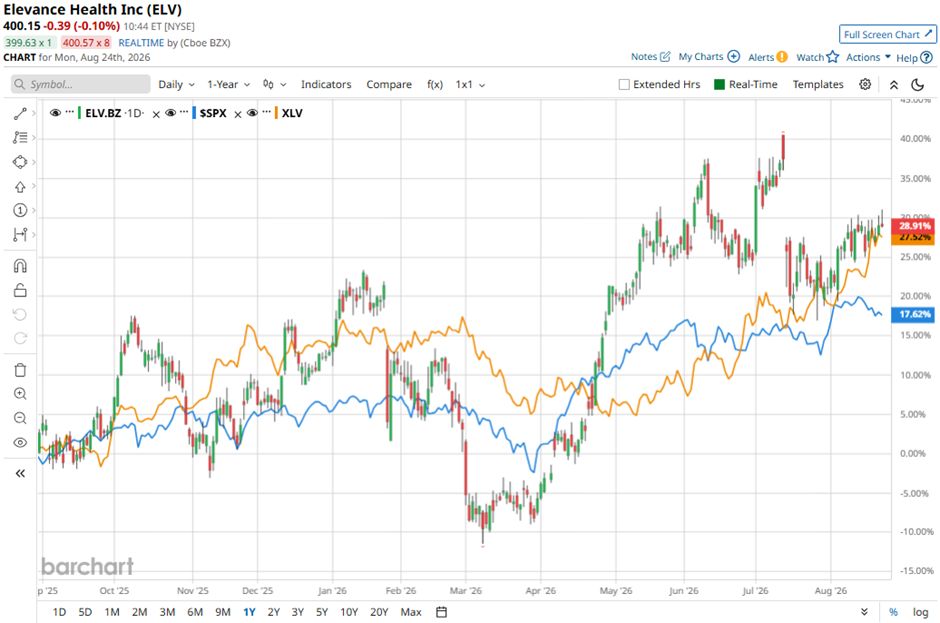The width and height of the screenshot is (940, 623).
Task: Open options dots for ELV.BZ series
Action: (70, 112)
